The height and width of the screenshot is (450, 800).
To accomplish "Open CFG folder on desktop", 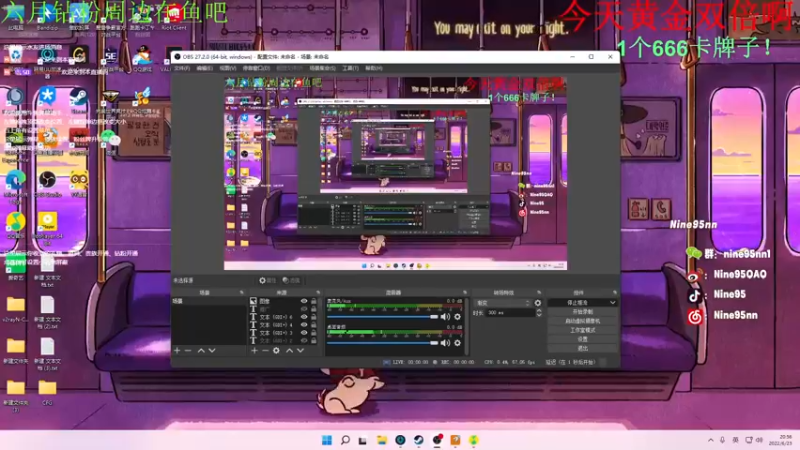I will pyautogui.click(x=47, y=392).
